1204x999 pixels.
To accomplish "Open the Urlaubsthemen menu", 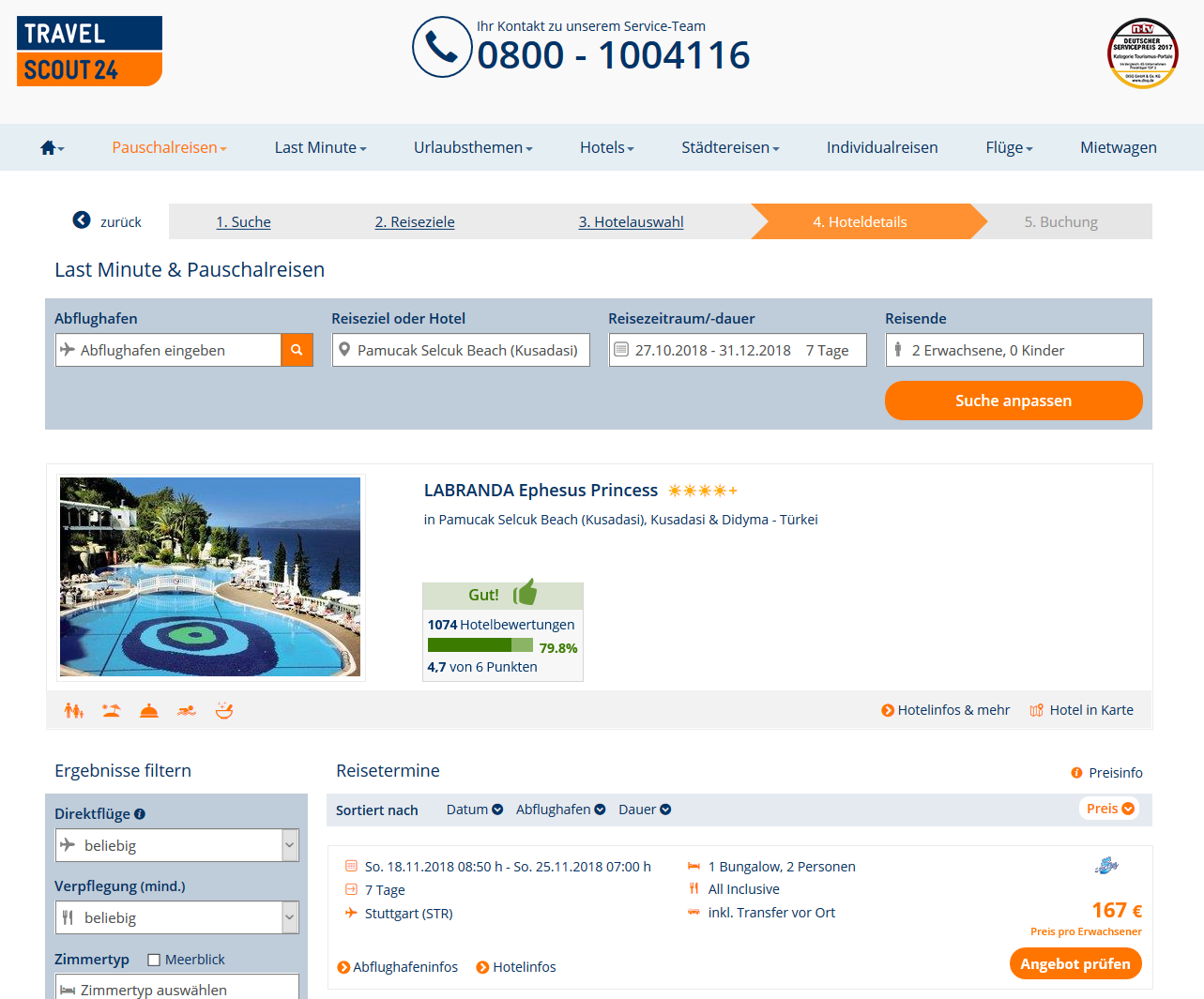I will click(473, 147).
